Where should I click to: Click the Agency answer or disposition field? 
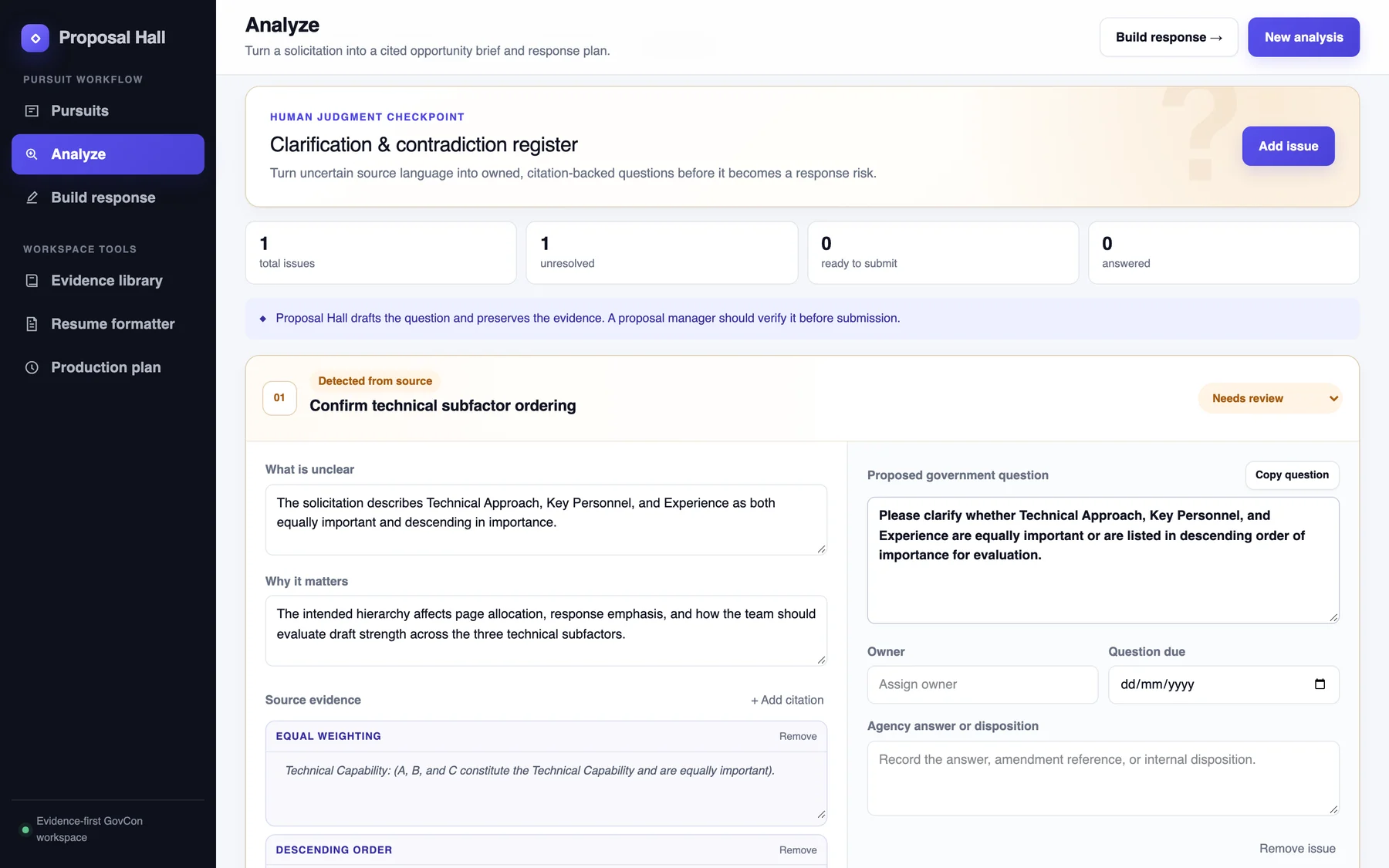click(x=1103, y=778)
